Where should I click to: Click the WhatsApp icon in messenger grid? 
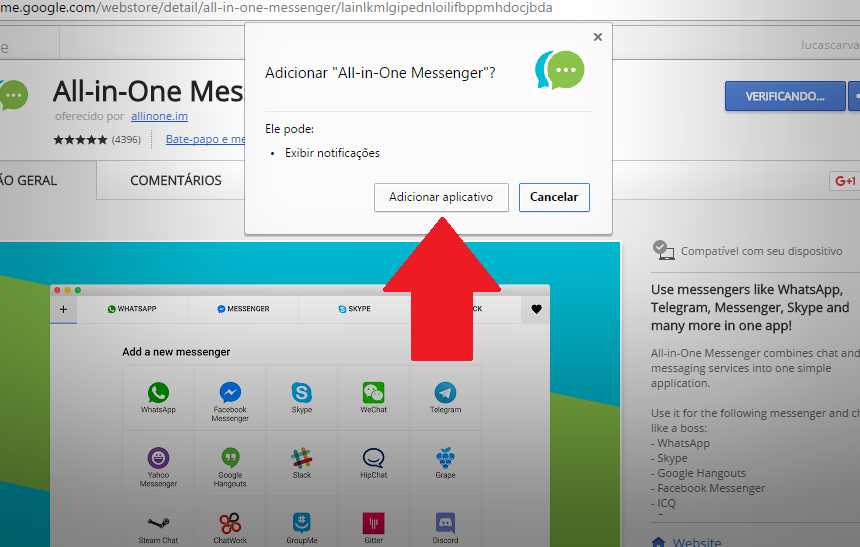click(158, 393)
